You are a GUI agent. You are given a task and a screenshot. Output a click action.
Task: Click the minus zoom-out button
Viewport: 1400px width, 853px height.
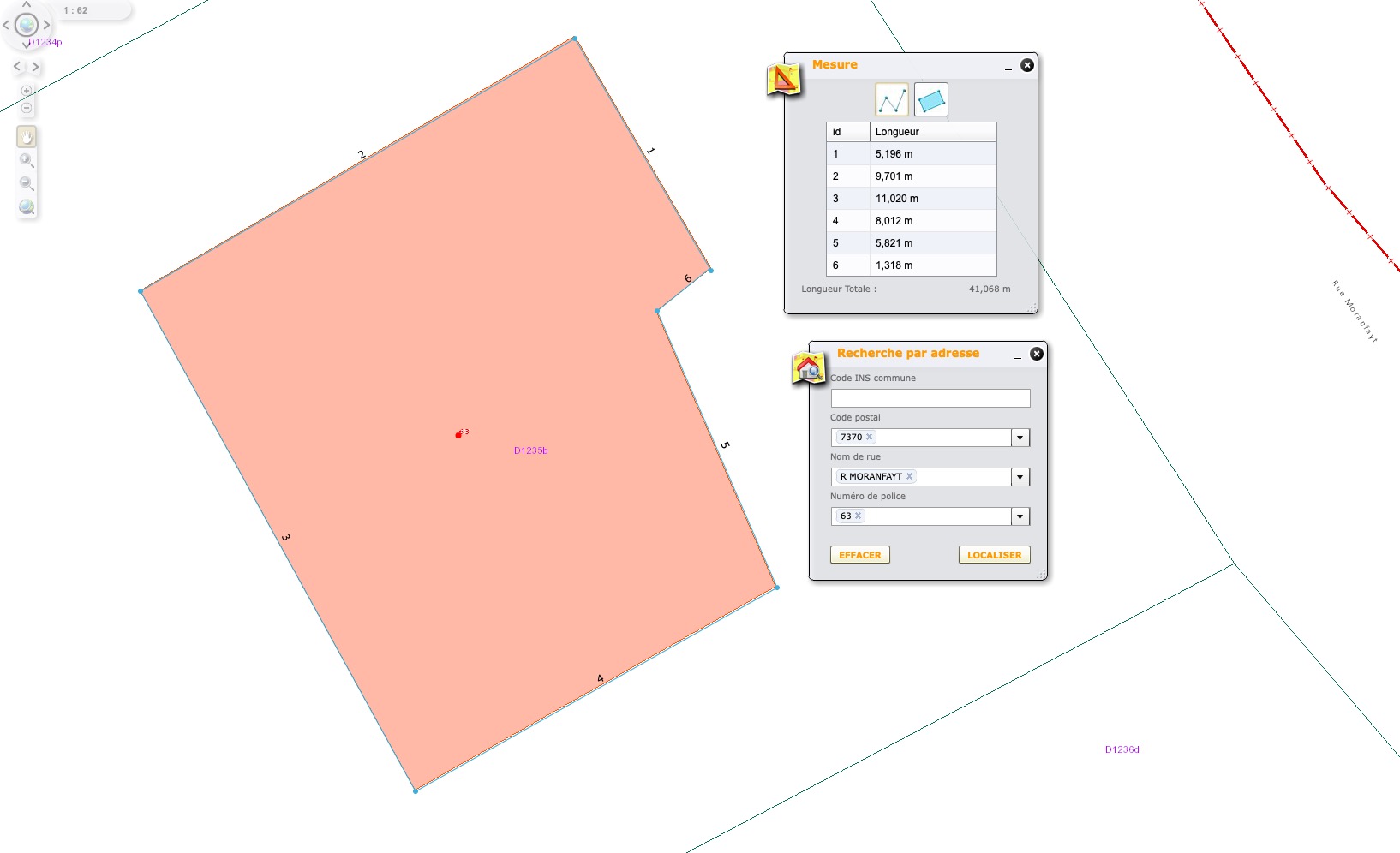click(27, 108)
